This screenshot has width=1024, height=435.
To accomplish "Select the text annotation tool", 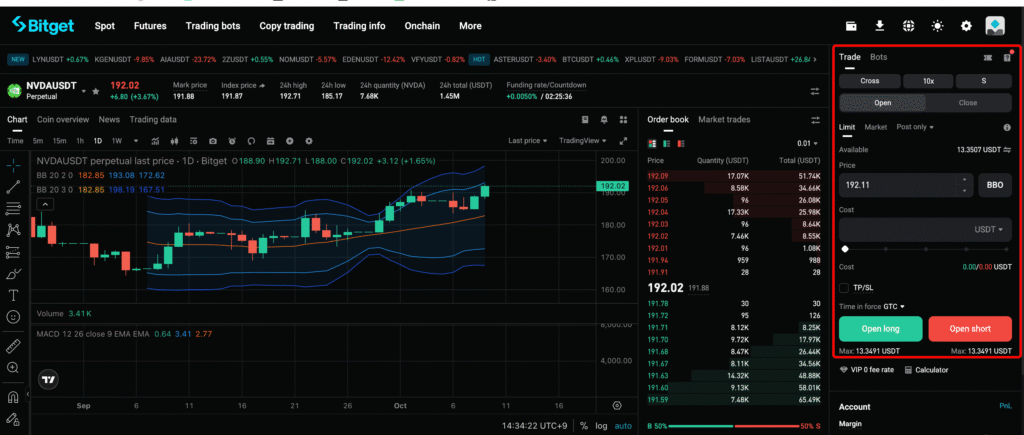I will click(x=14, y=295).
